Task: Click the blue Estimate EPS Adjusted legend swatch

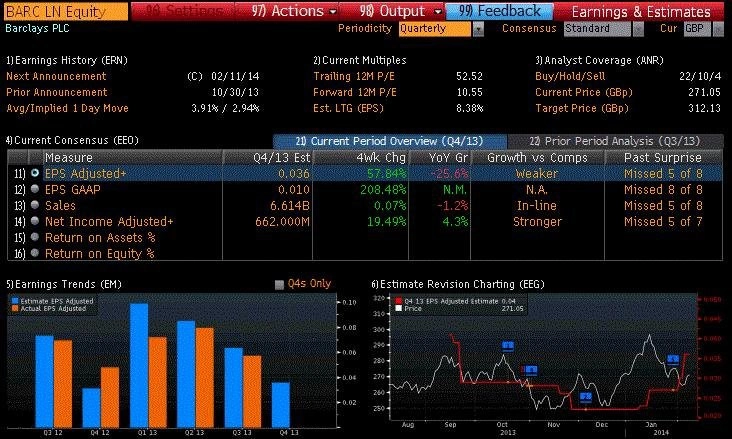Action: [x=15, y=301]
